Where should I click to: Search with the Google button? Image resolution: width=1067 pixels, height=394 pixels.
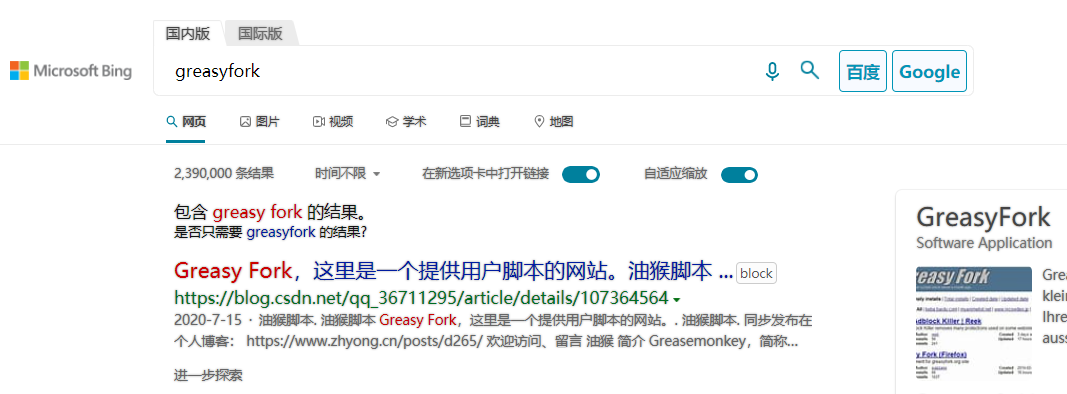tap(930, 71)
